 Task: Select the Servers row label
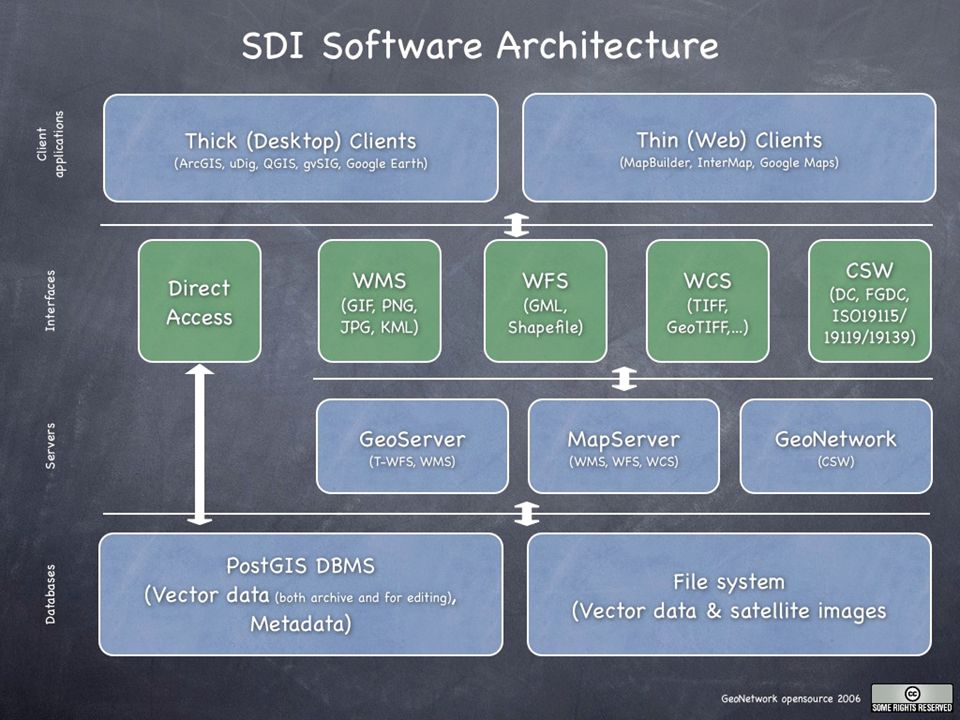(50, 446)
